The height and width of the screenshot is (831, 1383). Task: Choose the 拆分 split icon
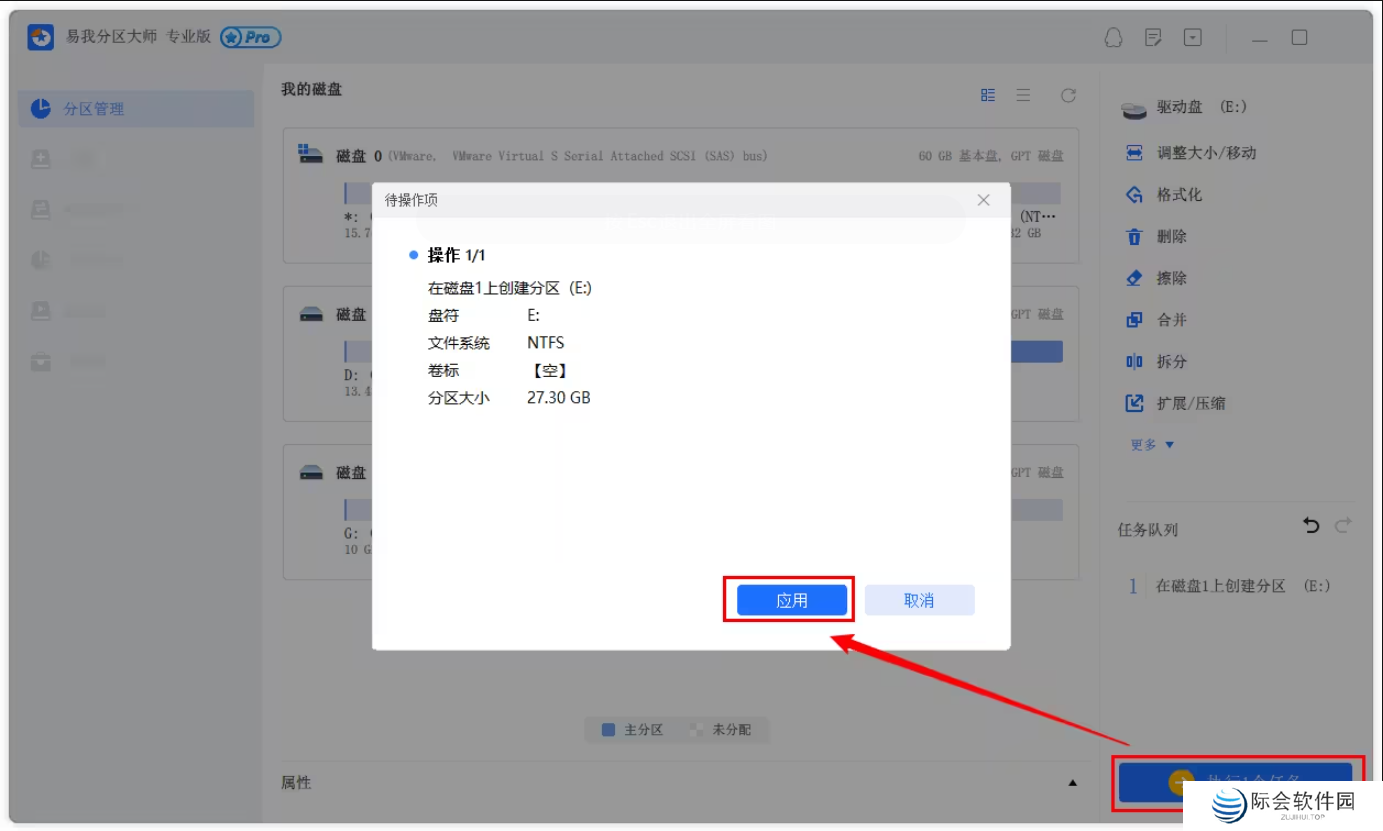(x=1134, y=362)
